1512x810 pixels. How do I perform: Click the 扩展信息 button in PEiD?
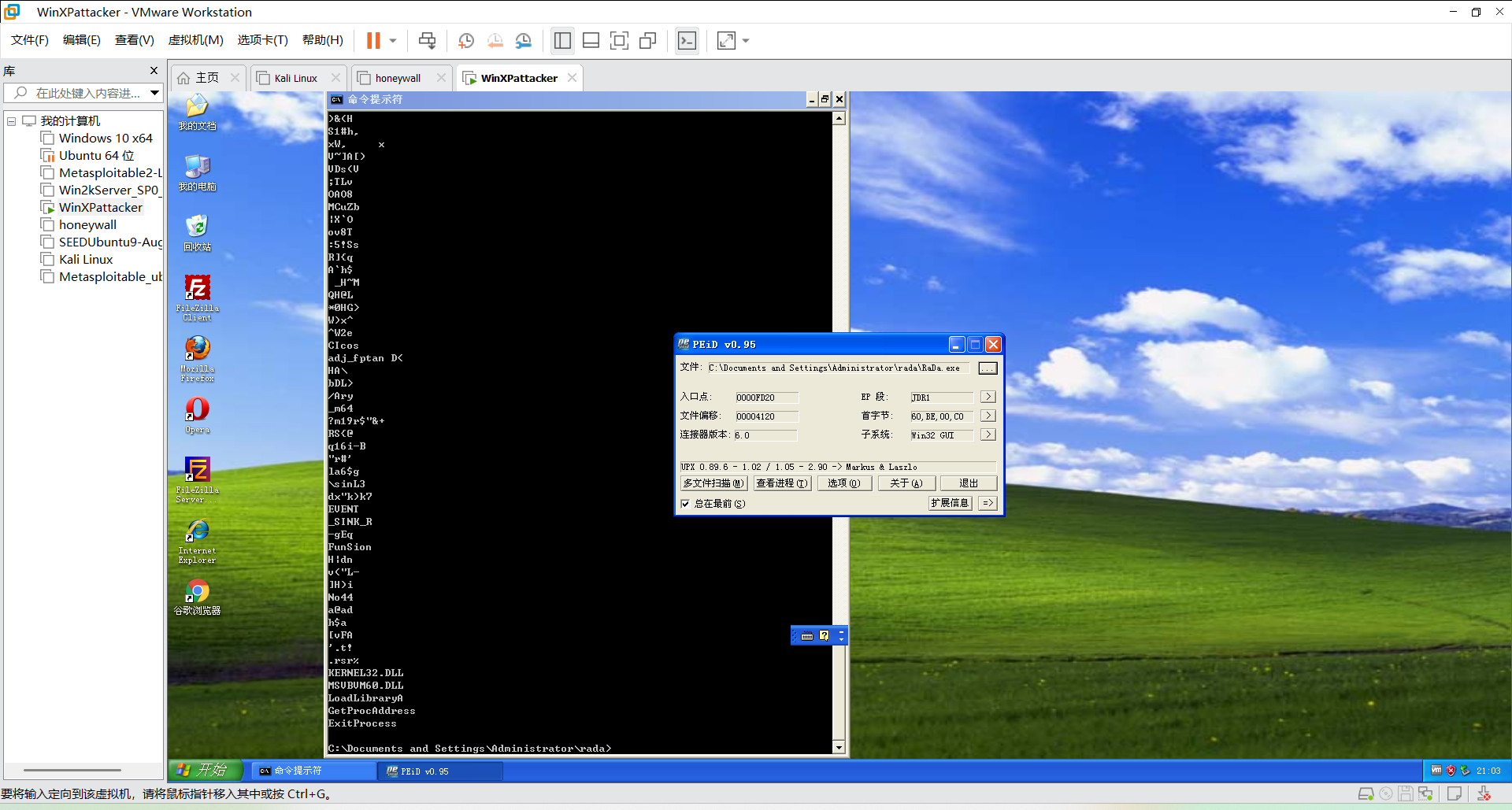click(950, 503)
